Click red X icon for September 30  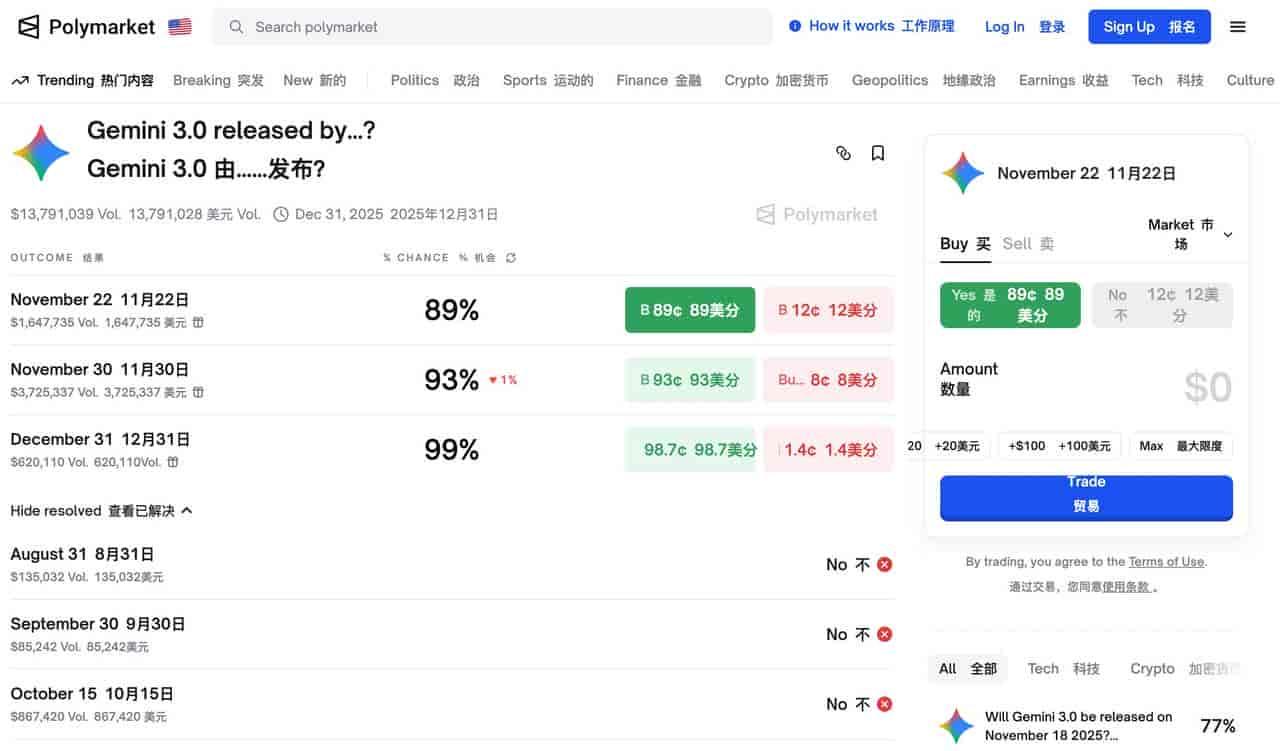coord(884,634)
